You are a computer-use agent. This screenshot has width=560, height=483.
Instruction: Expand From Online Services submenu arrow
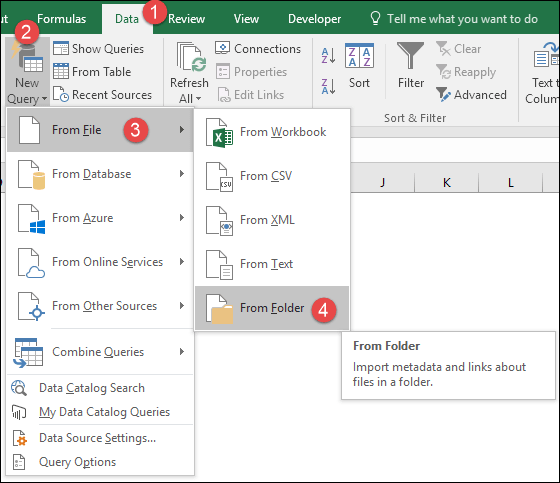click(182, 262)
